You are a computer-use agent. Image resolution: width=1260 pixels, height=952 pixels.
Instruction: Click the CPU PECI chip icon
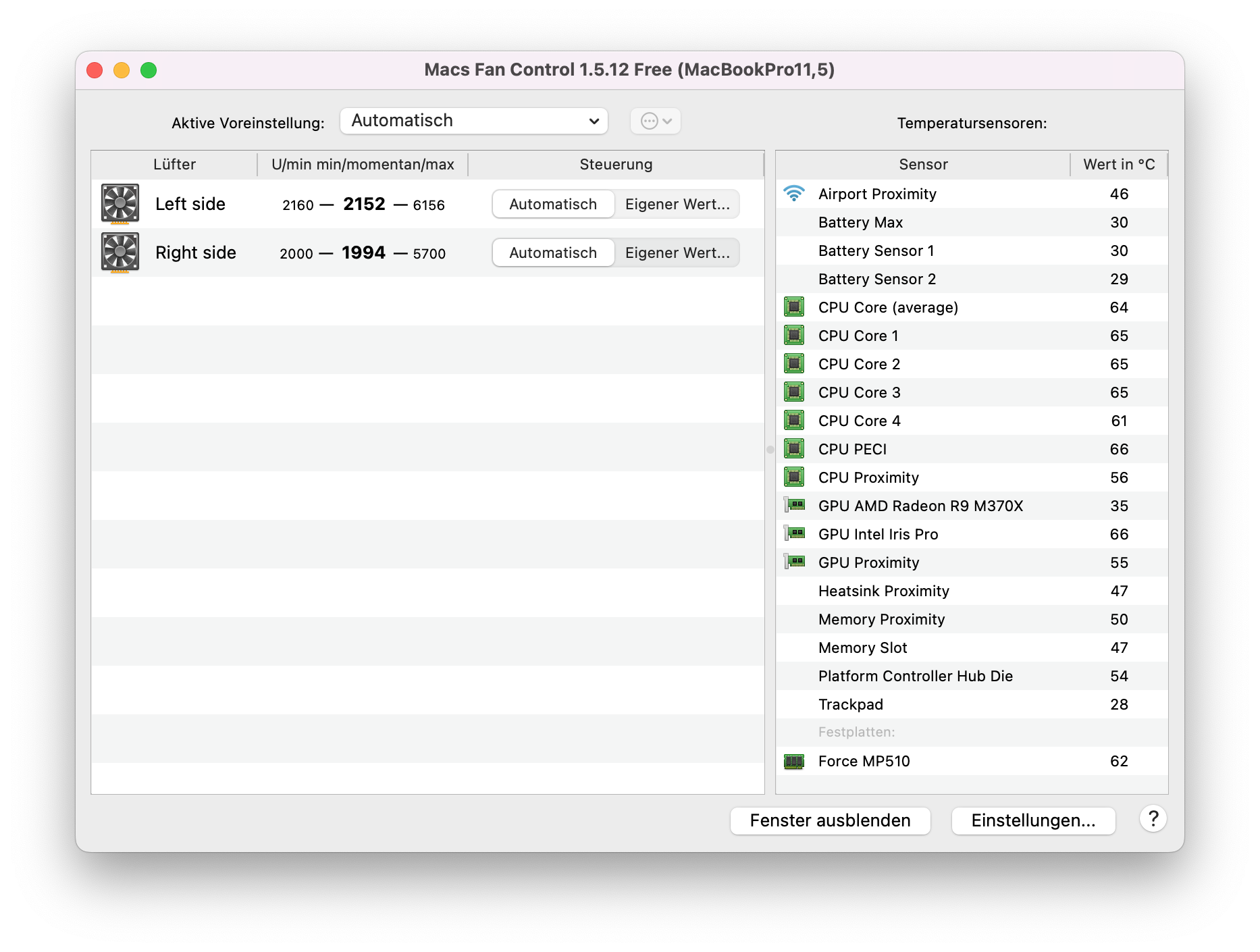point(794,449)
